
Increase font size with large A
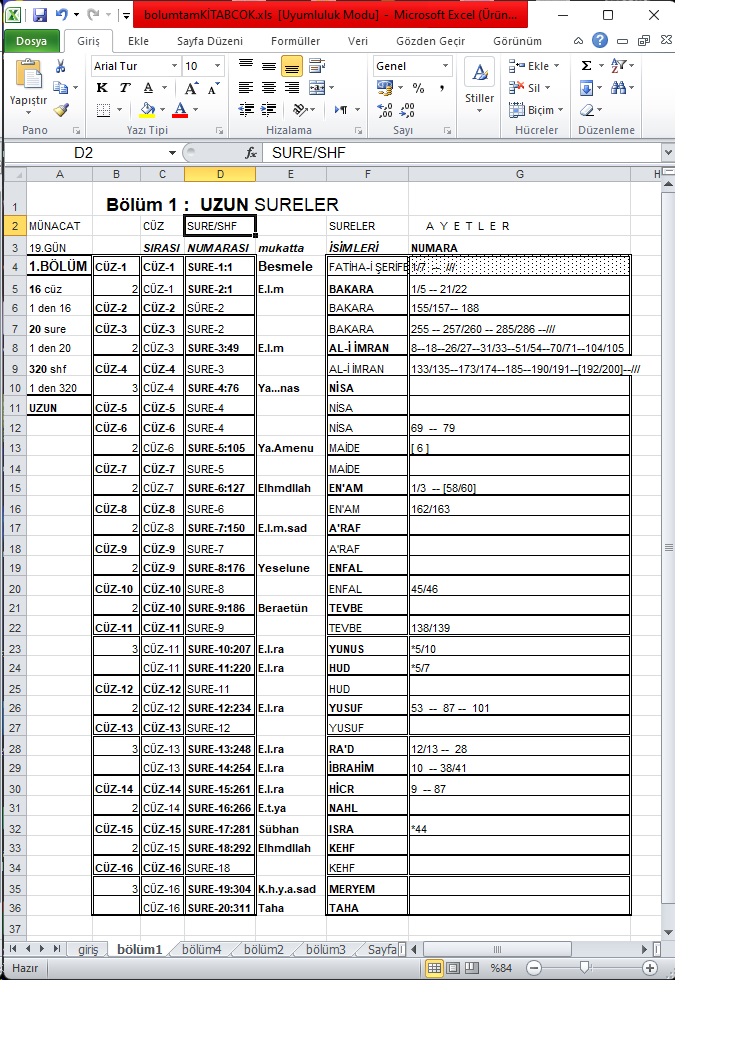pyautogui.click(x=192, y=88)
